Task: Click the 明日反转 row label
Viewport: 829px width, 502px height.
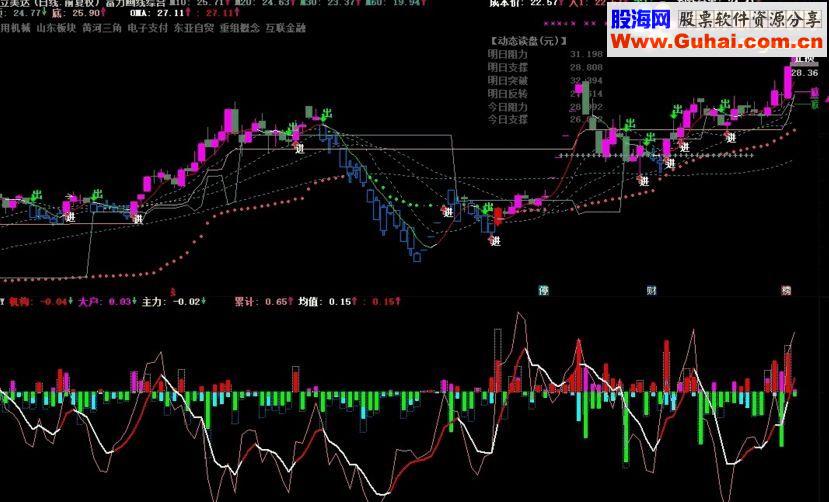Action: (508, 94)
